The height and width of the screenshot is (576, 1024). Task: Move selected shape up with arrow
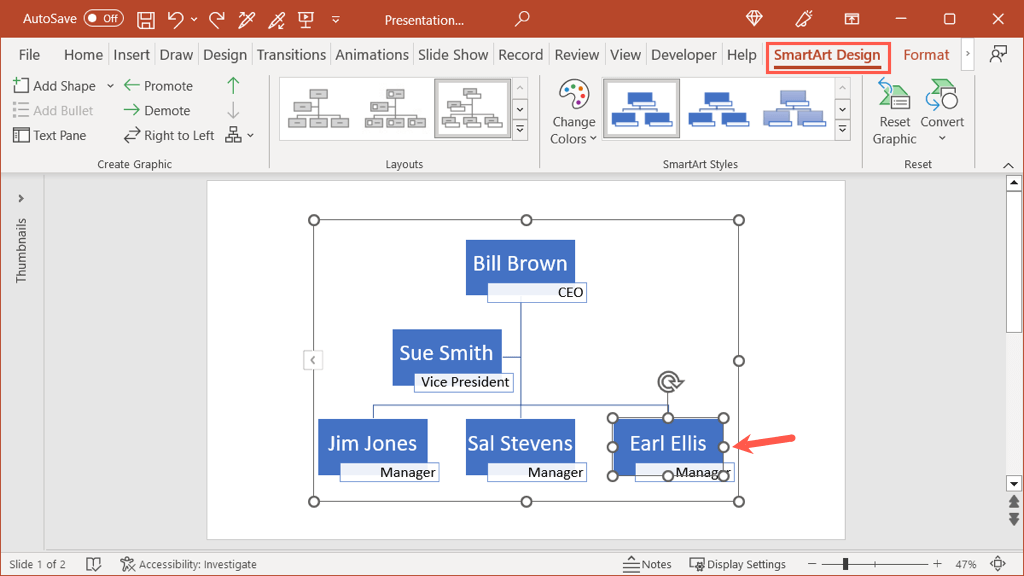coord(233,86)
